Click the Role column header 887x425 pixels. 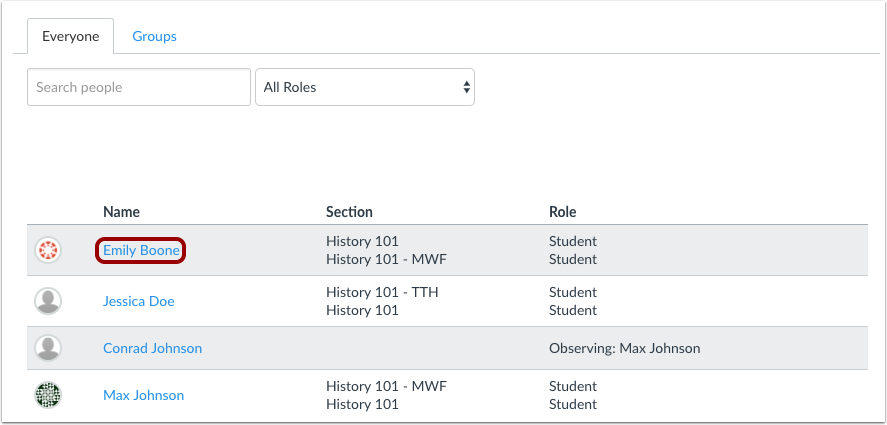[x=562, y=212]
